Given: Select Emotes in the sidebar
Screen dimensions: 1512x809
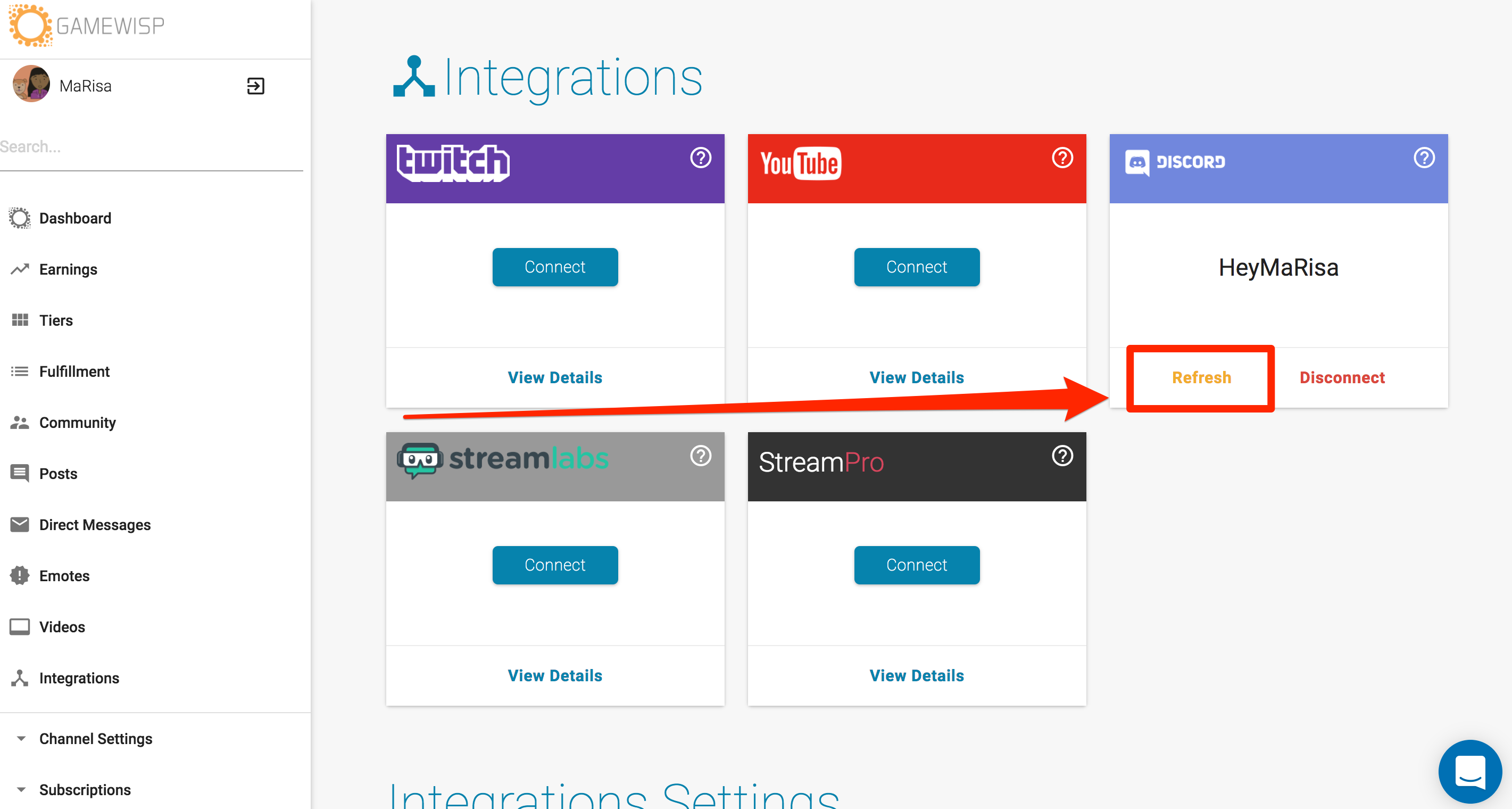Looking at the screenshot, I should pyautogui.click(x=64, y=576).
